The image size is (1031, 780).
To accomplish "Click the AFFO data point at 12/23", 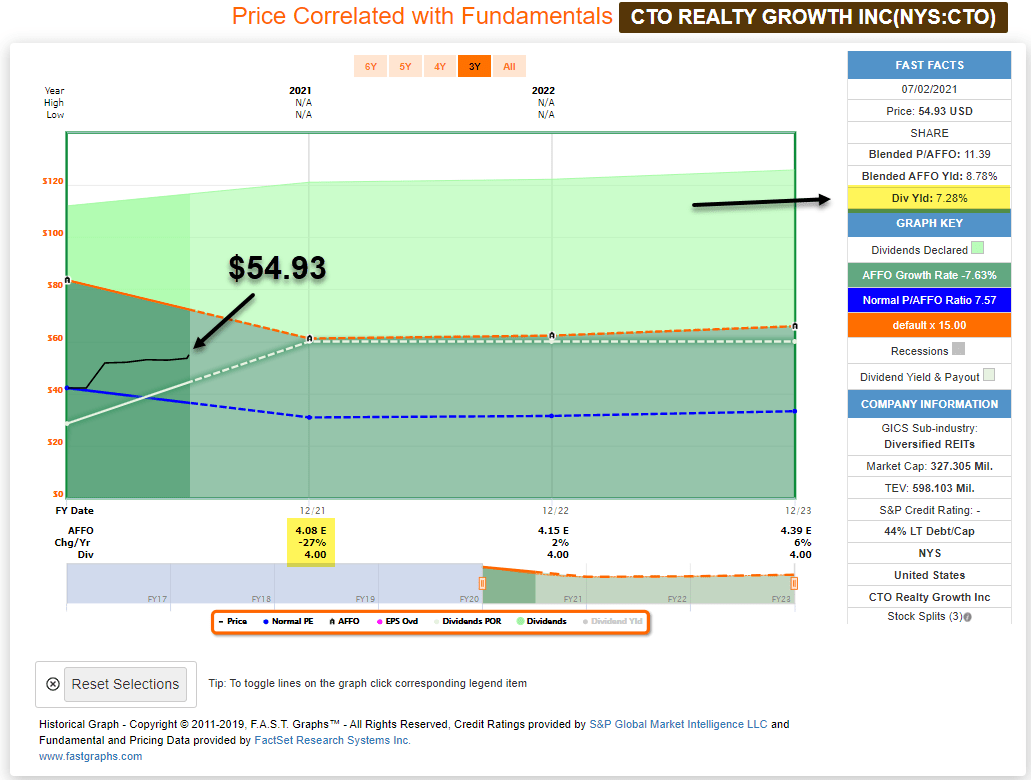I will pyautogui.click(x=795, y=326).
